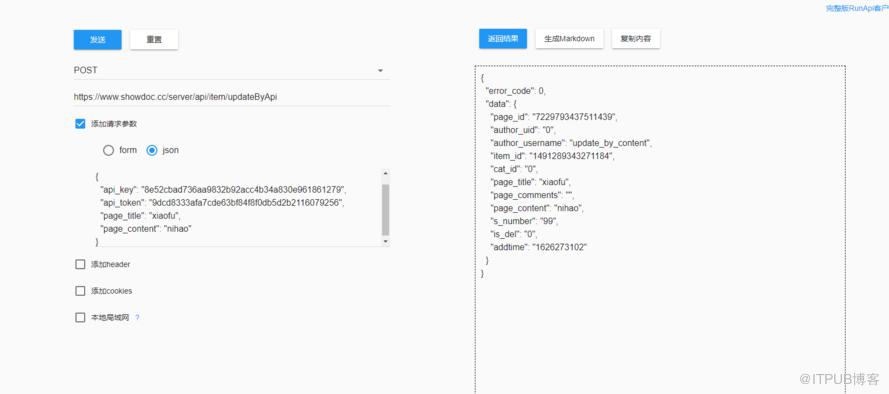Enable the 添加header checkbox
889x394 pixels.
(x=80, y=264)
